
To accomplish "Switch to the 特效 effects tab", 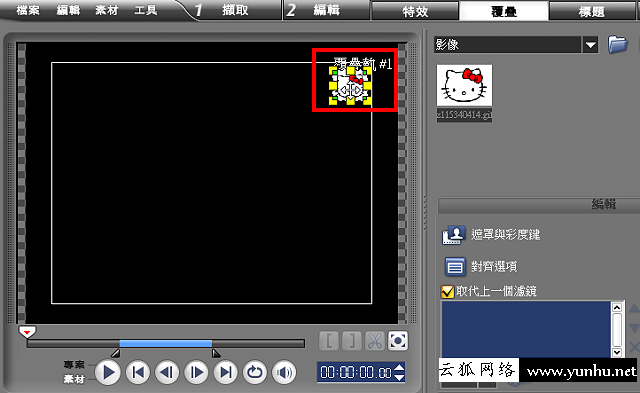I will click(415, 11).
